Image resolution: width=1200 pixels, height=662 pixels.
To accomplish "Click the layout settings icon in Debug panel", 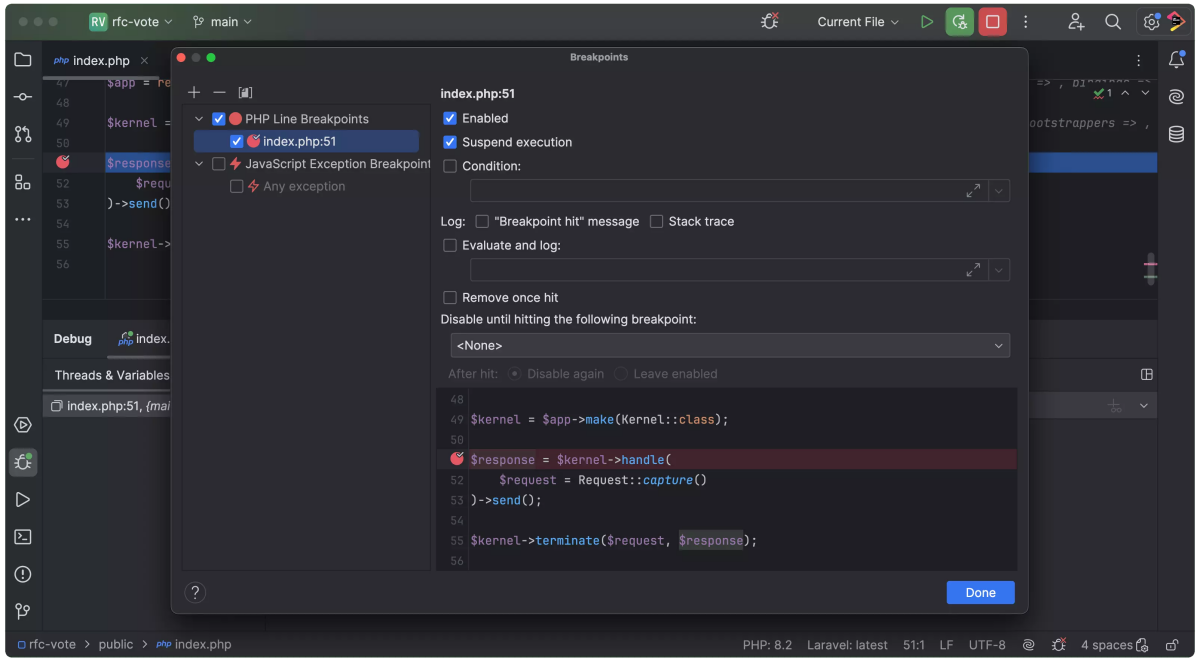I will (x=1147, y=375).
